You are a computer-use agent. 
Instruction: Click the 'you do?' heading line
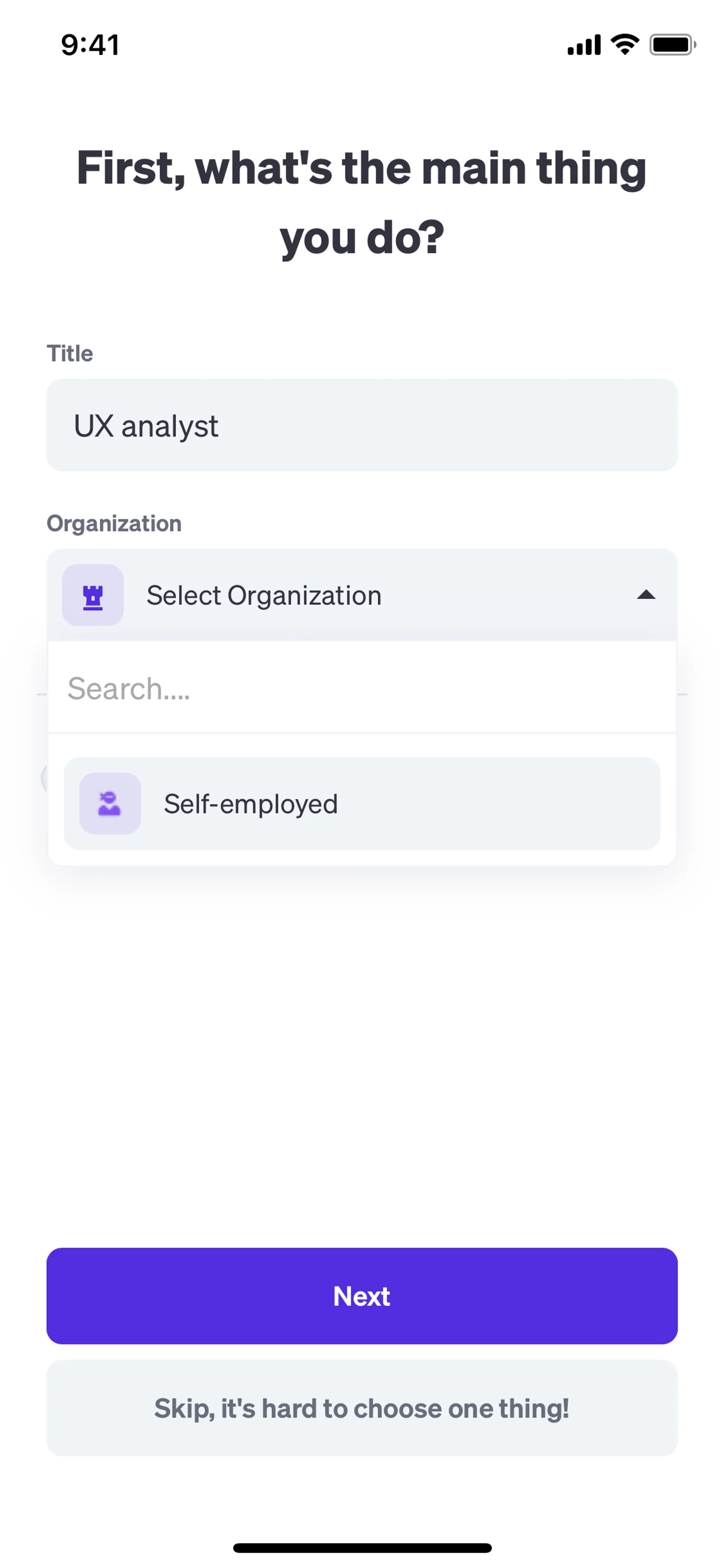(x=361, y=237)
